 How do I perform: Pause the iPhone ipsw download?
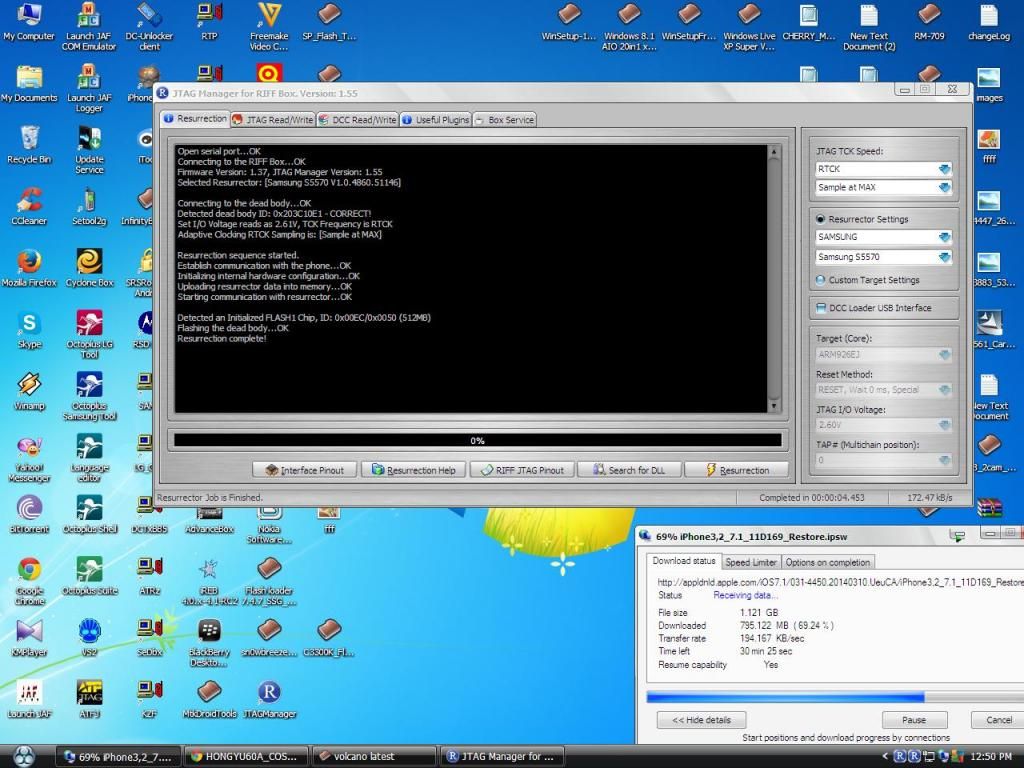click(914, 720)
